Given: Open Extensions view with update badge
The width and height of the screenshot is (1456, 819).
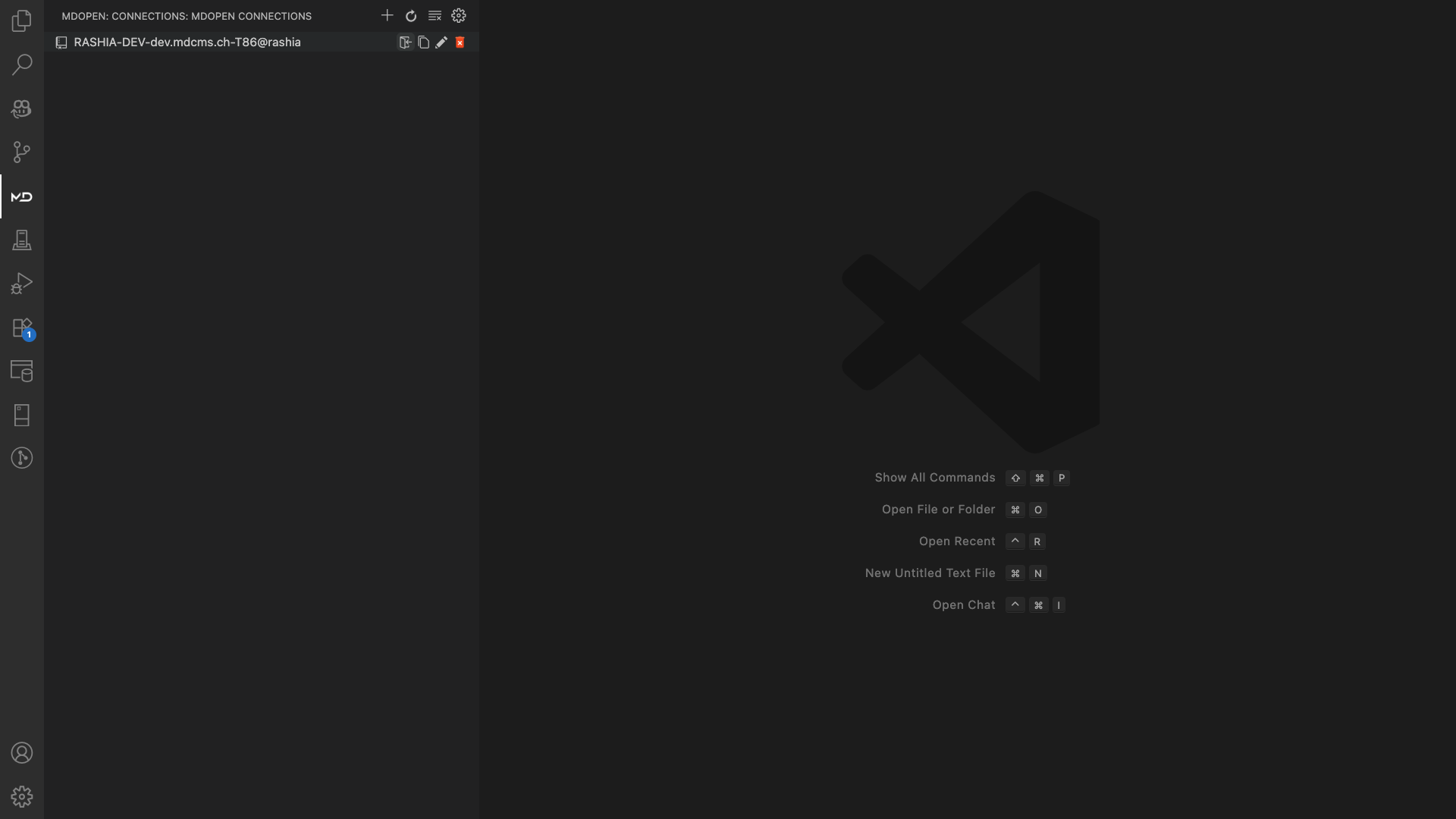Looking at the screenshot, I should [22, 328].
